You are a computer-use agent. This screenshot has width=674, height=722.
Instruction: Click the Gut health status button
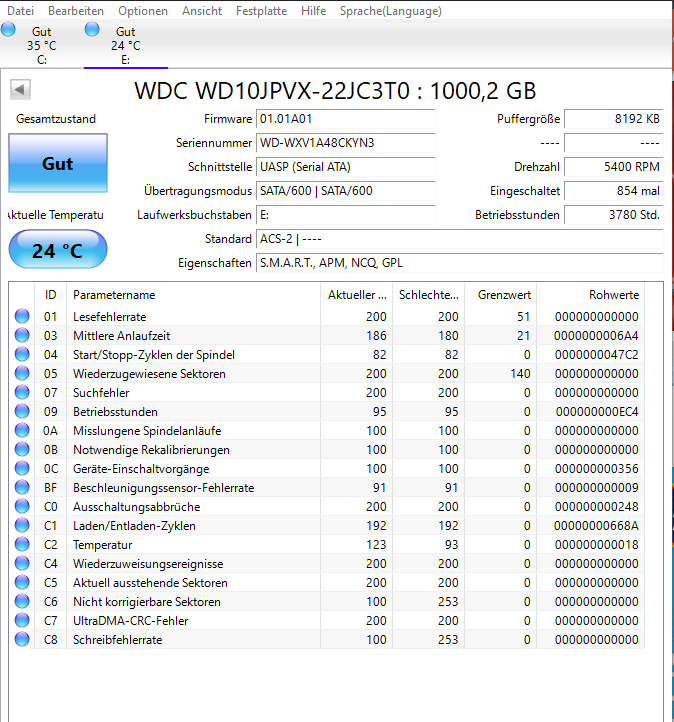(58, 163)
